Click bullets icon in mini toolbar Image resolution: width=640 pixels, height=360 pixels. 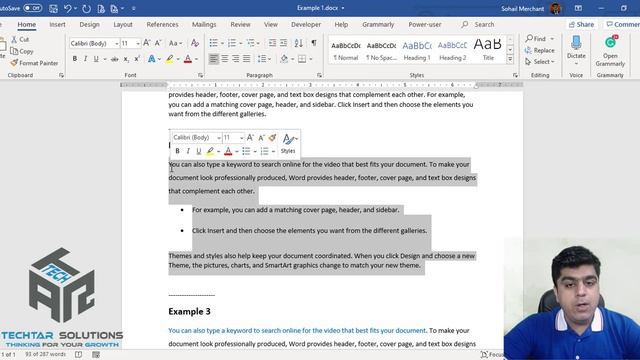point(246,151)
